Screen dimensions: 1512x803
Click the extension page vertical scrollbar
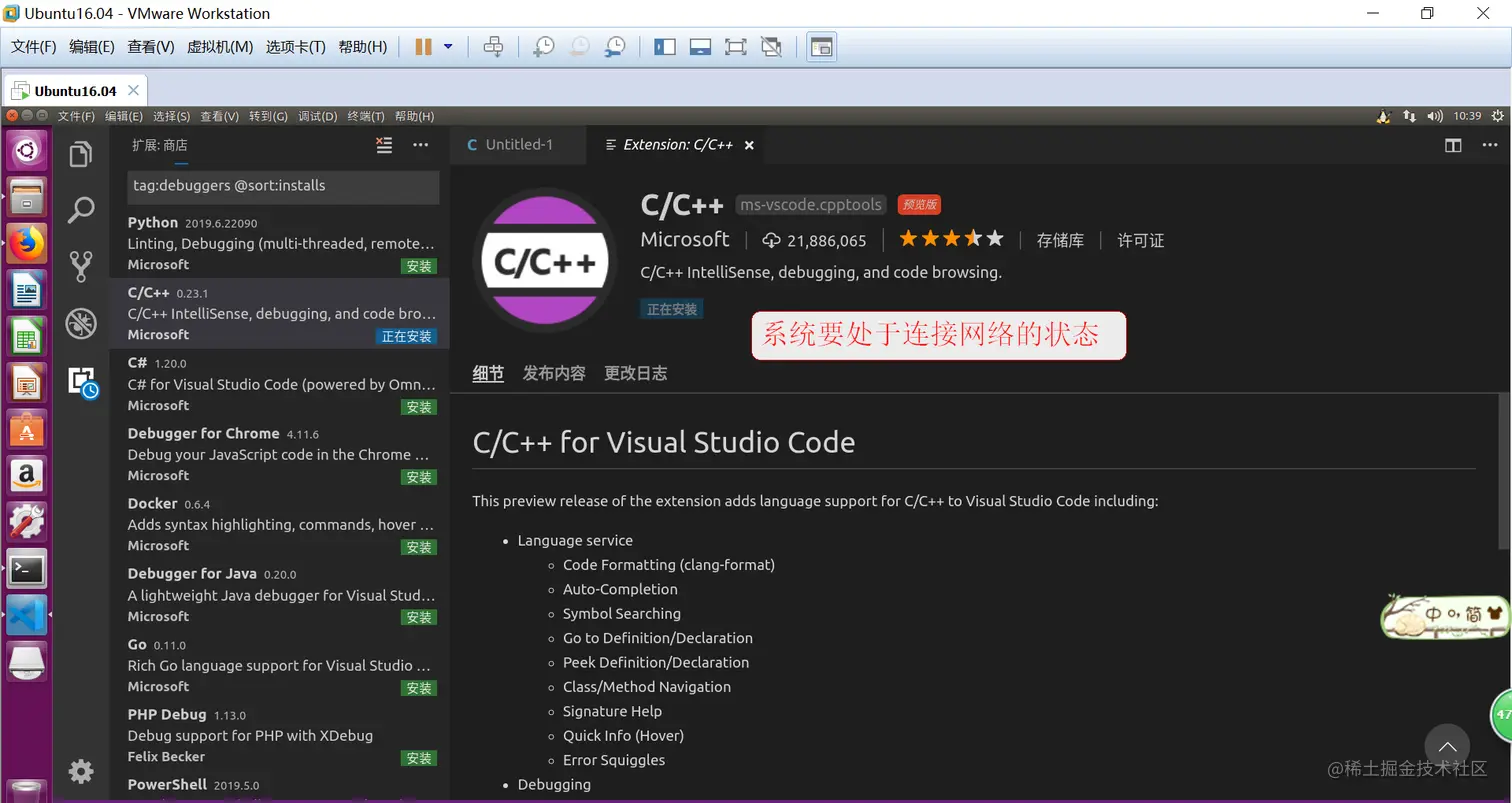tap(1505, 471)
